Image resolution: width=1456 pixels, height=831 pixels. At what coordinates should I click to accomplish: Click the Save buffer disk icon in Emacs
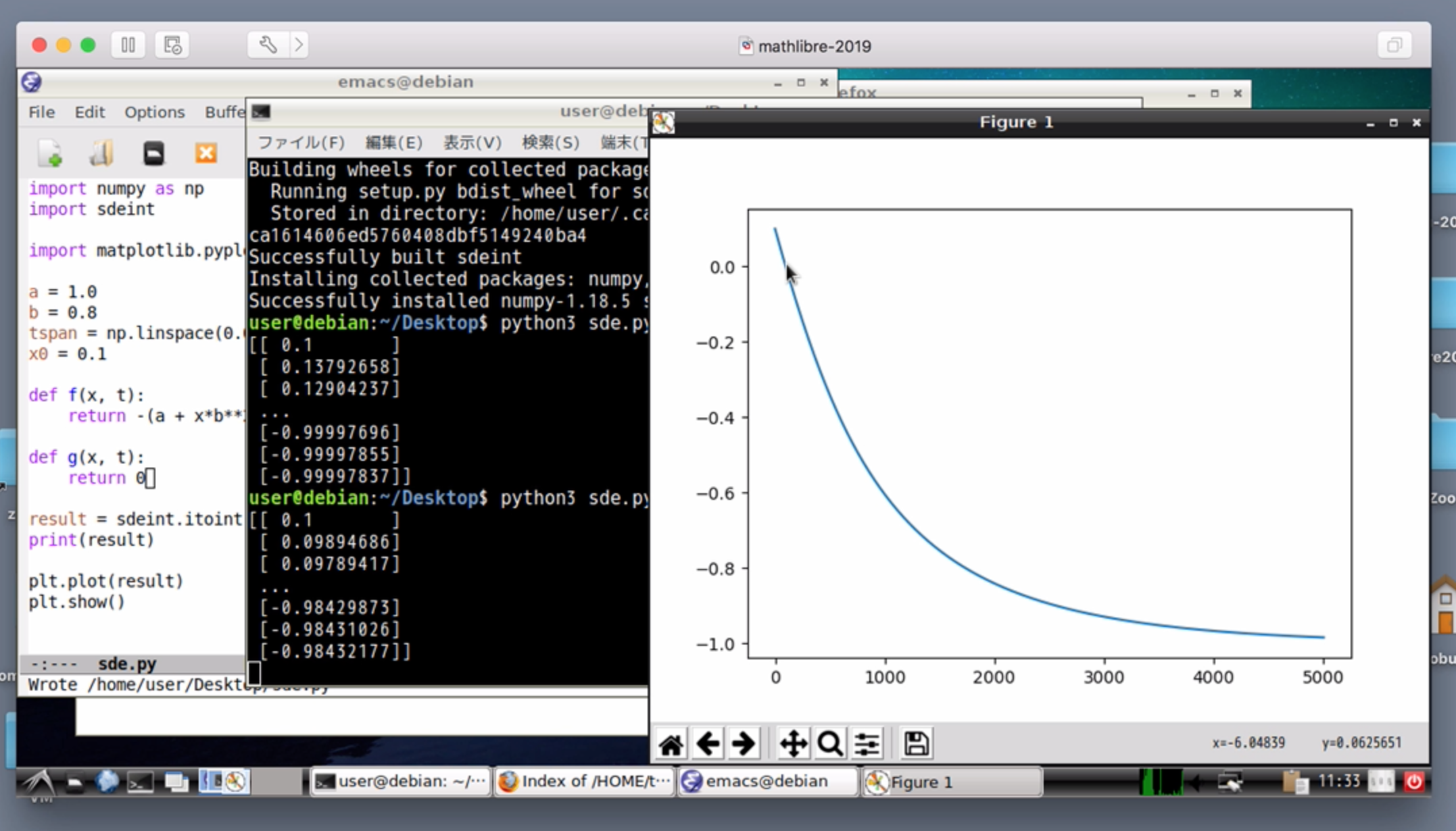pos(153,153)
